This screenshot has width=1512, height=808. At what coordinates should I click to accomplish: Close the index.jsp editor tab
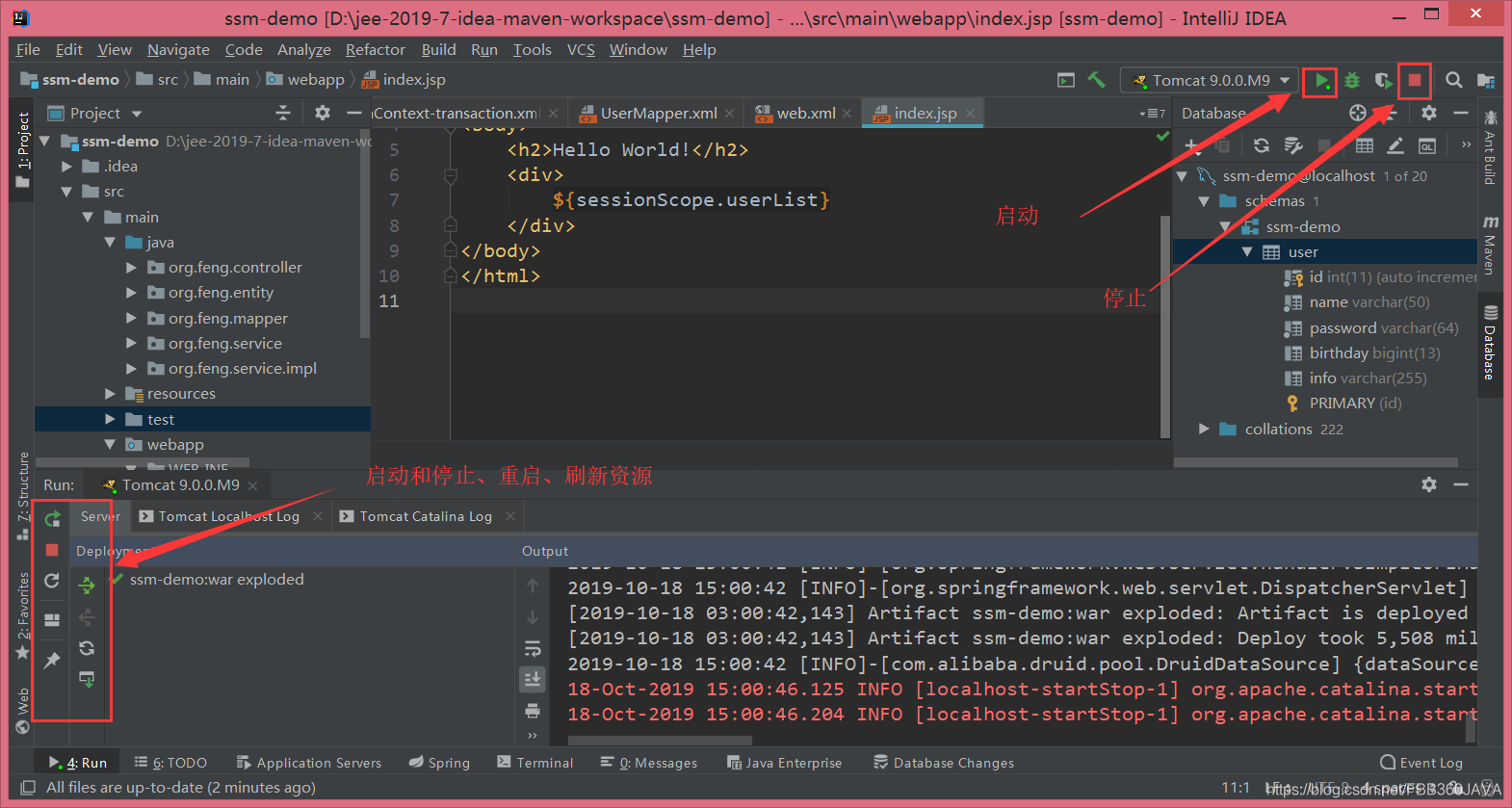pos(971,114)
